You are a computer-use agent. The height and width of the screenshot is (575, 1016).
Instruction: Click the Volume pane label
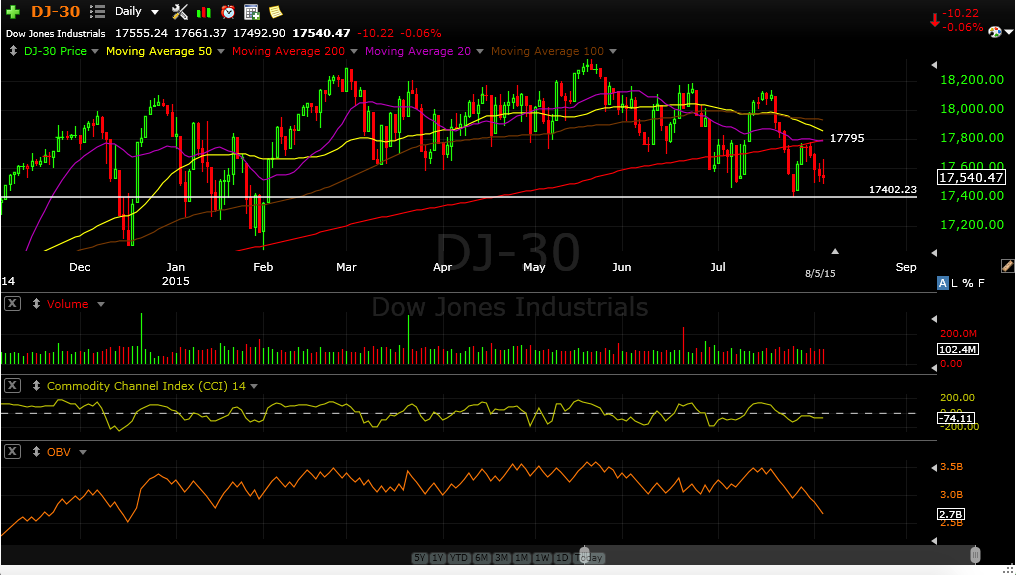click(x=67, y=304)
